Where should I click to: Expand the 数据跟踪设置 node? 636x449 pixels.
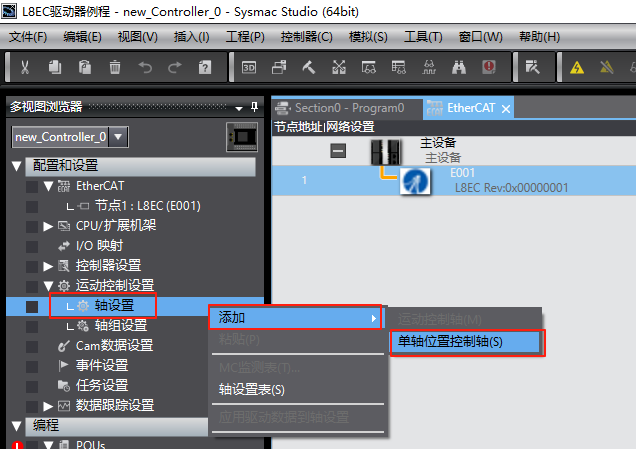click(48, 406)
